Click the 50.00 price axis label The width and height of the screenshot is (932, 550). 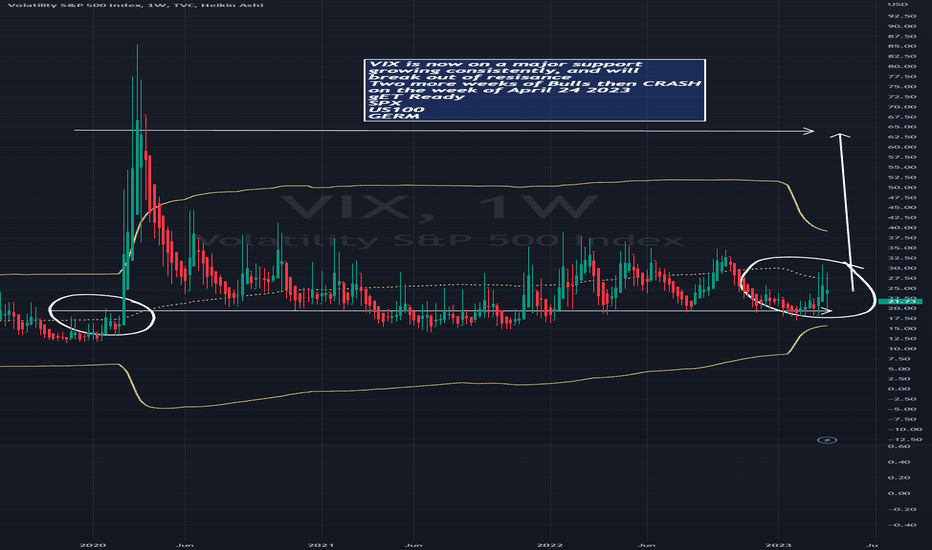(x=902, y=187)
